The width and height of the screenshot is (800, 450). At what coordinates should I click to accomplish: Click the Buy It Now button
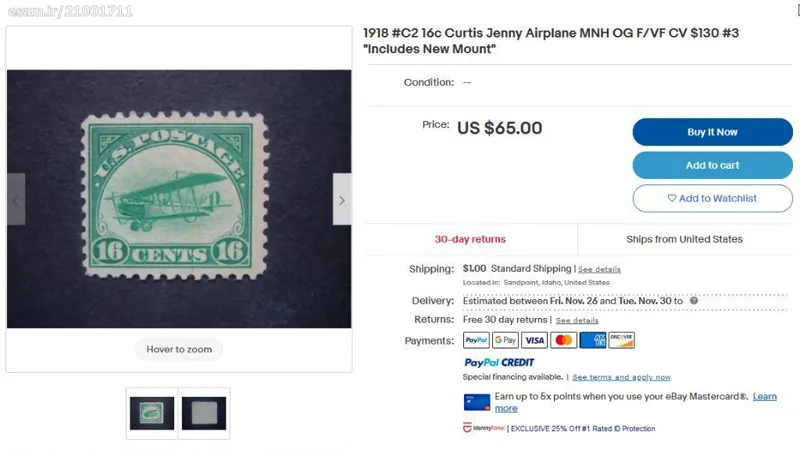pyautogui.click(x=712, y=132)
